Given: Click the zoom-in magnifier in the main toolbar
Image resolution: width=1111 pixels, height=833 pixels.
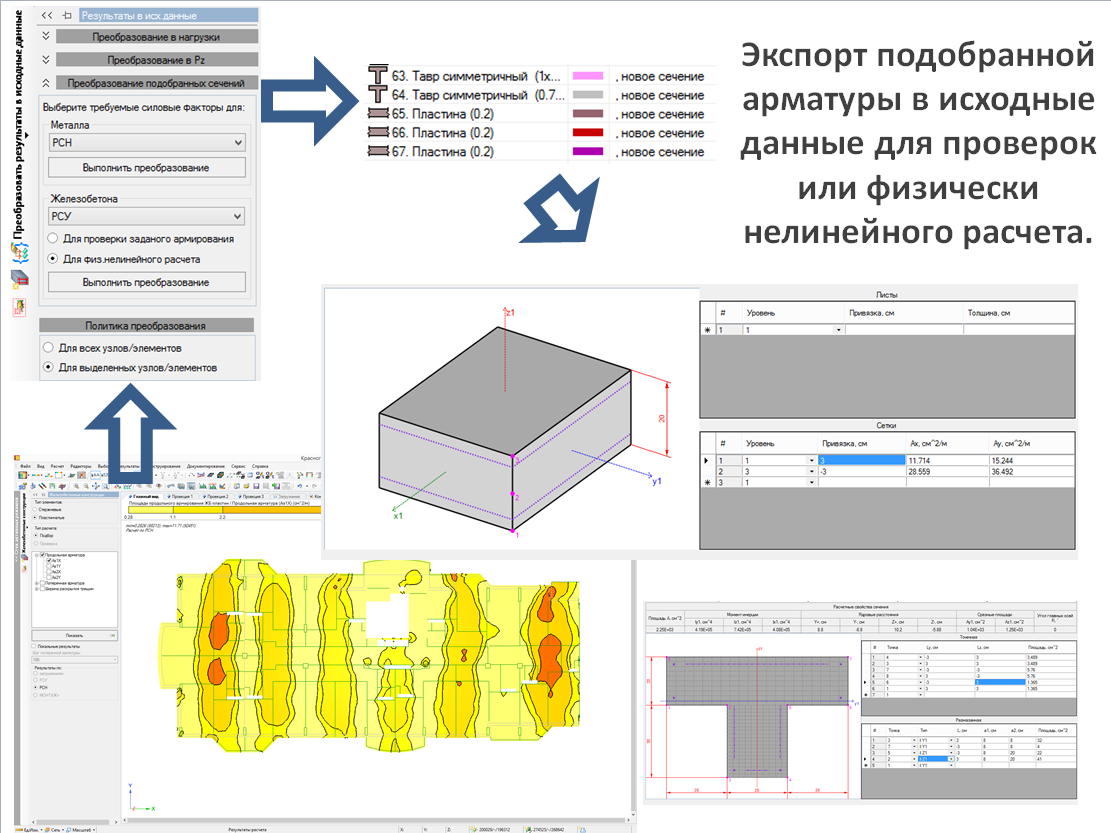Looking at the screenshot, I should click(76, 486).
